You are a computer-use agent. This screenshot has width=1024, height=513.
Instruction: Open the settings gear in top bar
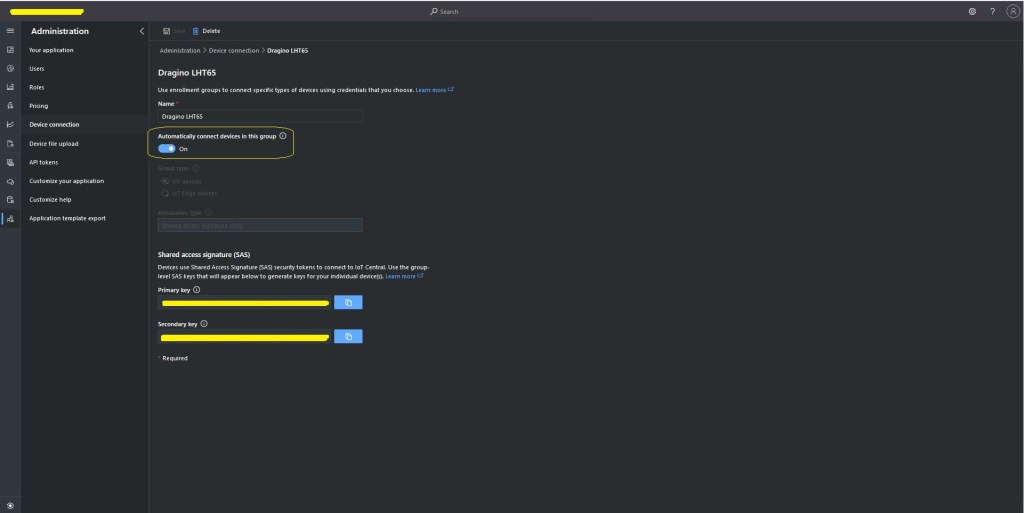click(972, 11)
